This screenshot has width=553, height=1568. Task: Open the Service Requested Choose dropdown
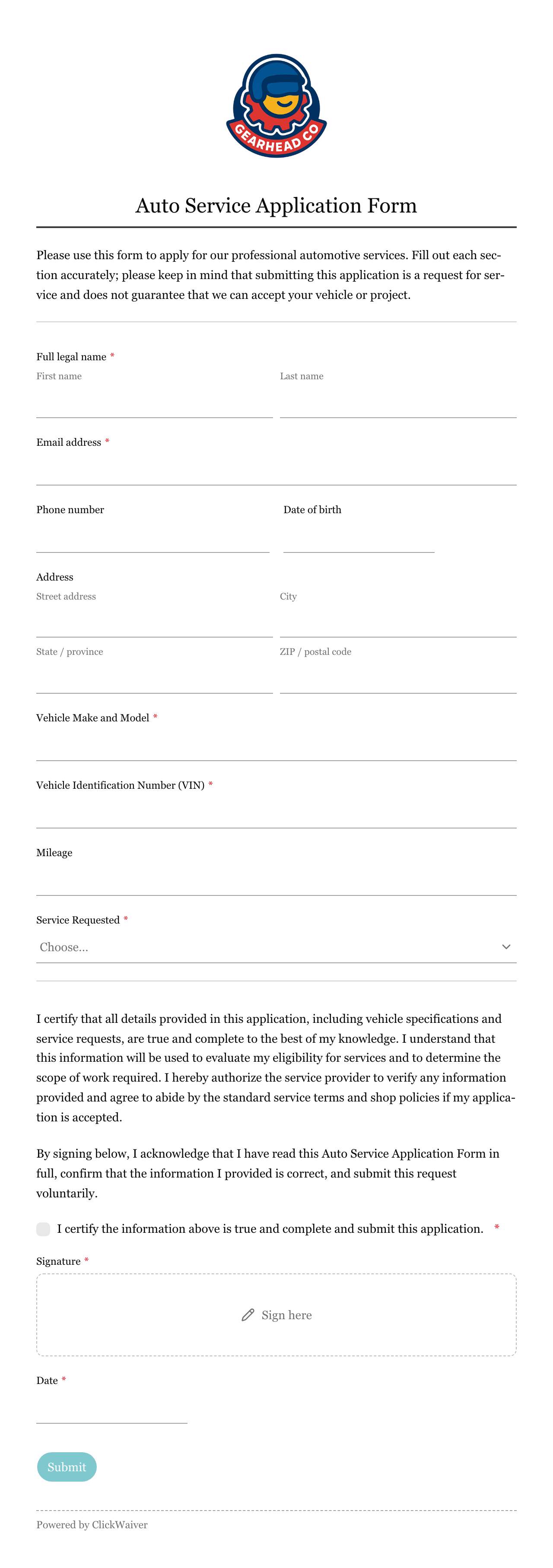point(276,946)
